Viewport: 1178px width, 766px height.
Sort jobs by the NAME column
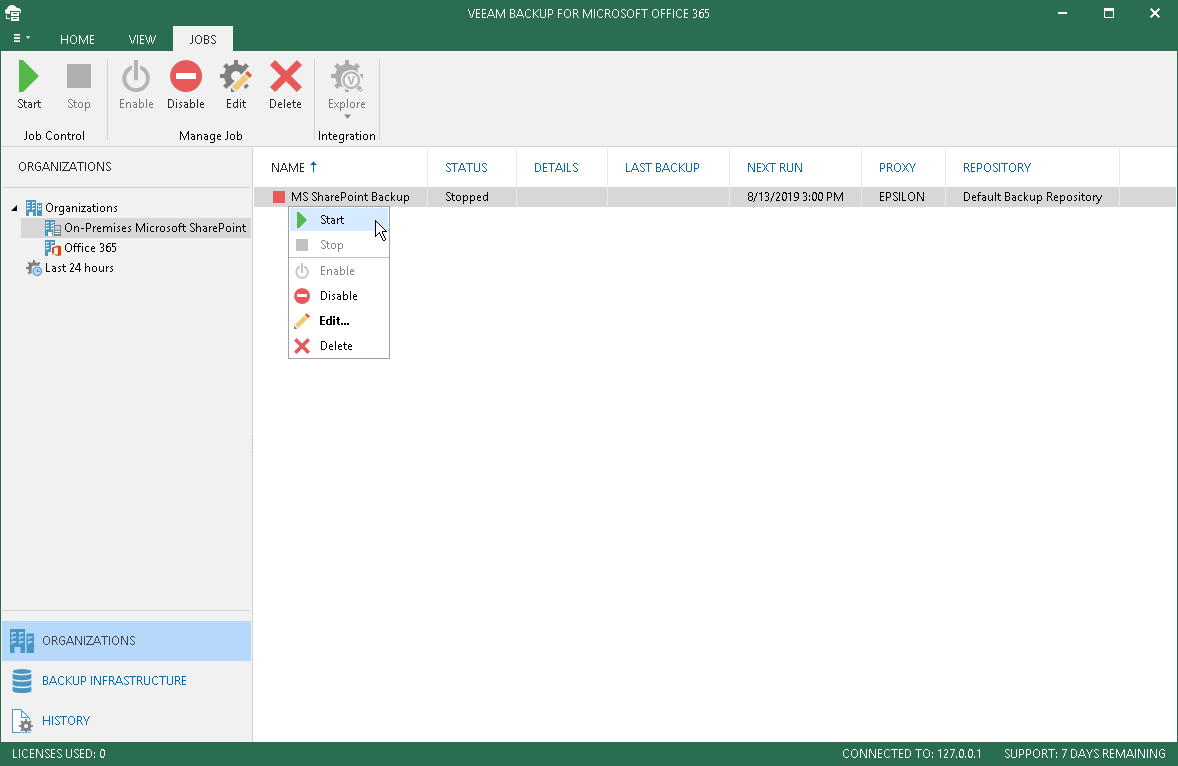pos(288,167)
